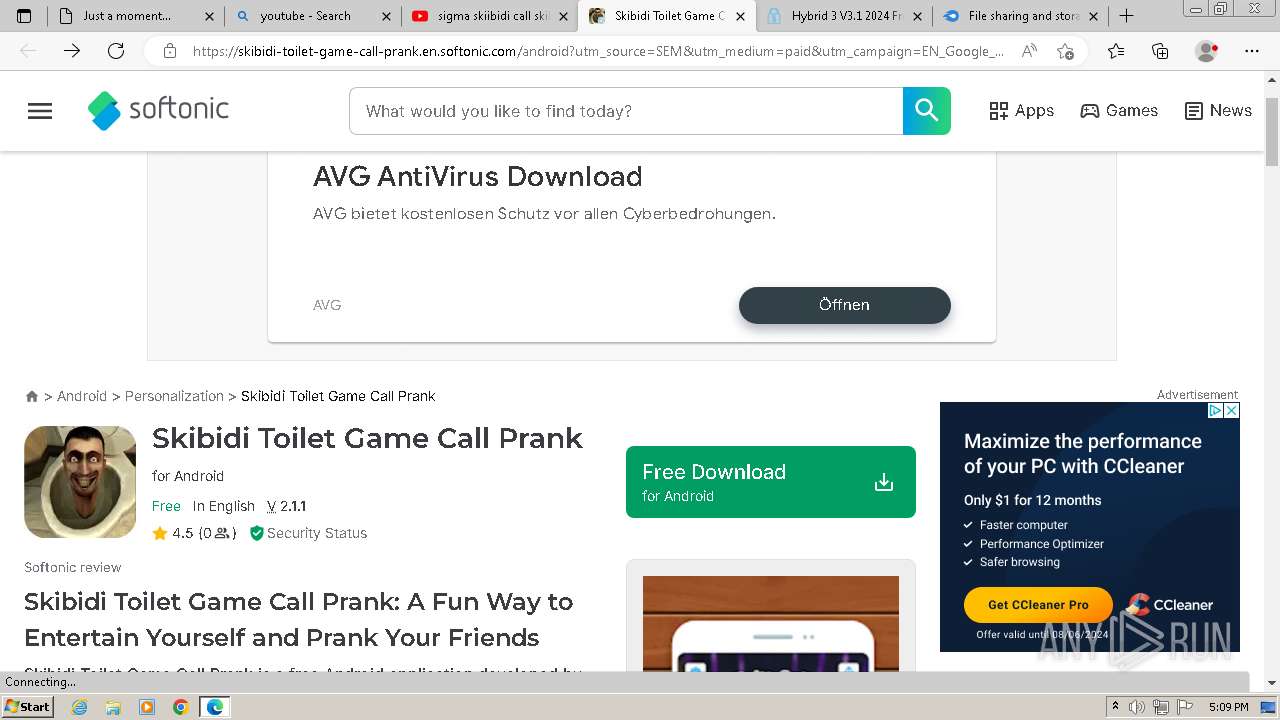The height and width of the screenshot is (720, 1280).
Task: Open the Softonic hamburger menu
Action: [40, 111]
